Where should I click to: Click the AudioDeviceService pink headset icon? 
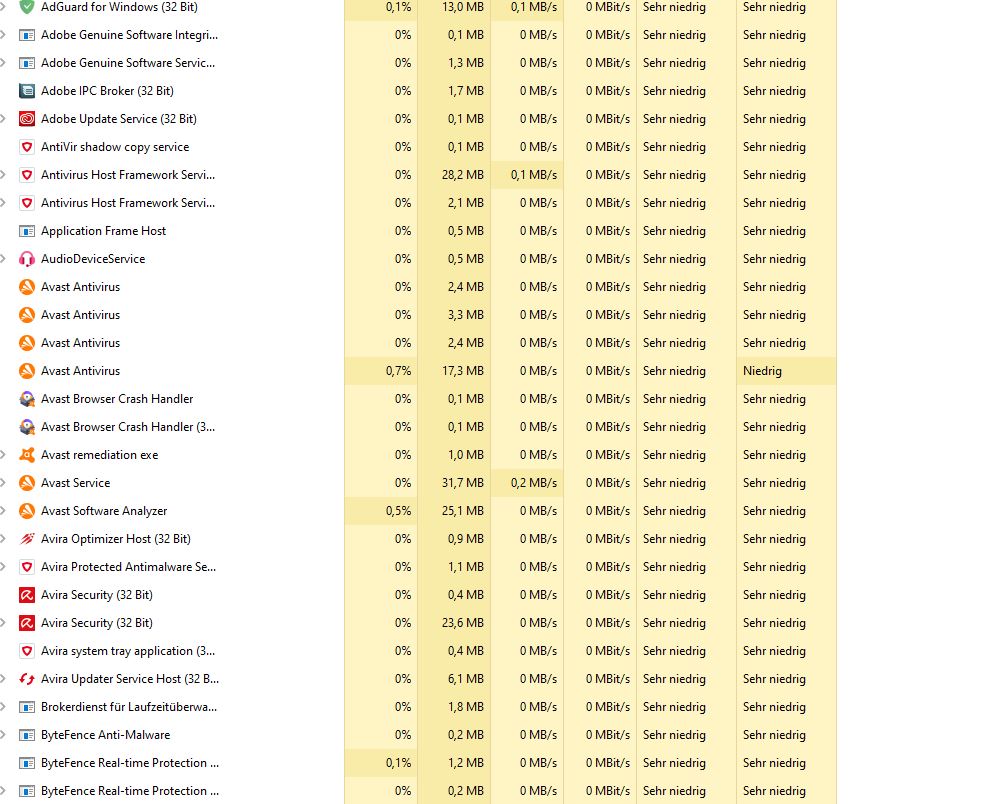click(27, 259)
